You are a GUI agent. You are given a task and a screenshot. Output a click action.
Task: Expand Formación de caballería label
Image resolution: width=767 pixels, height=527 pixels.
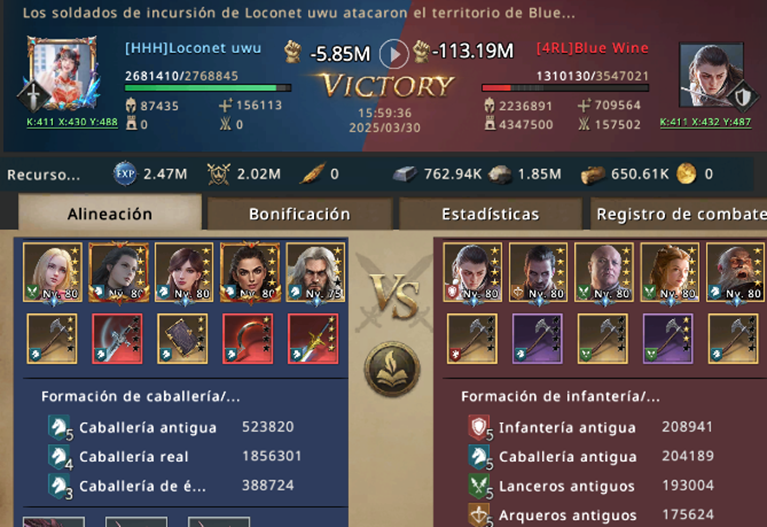pos(141,396)
